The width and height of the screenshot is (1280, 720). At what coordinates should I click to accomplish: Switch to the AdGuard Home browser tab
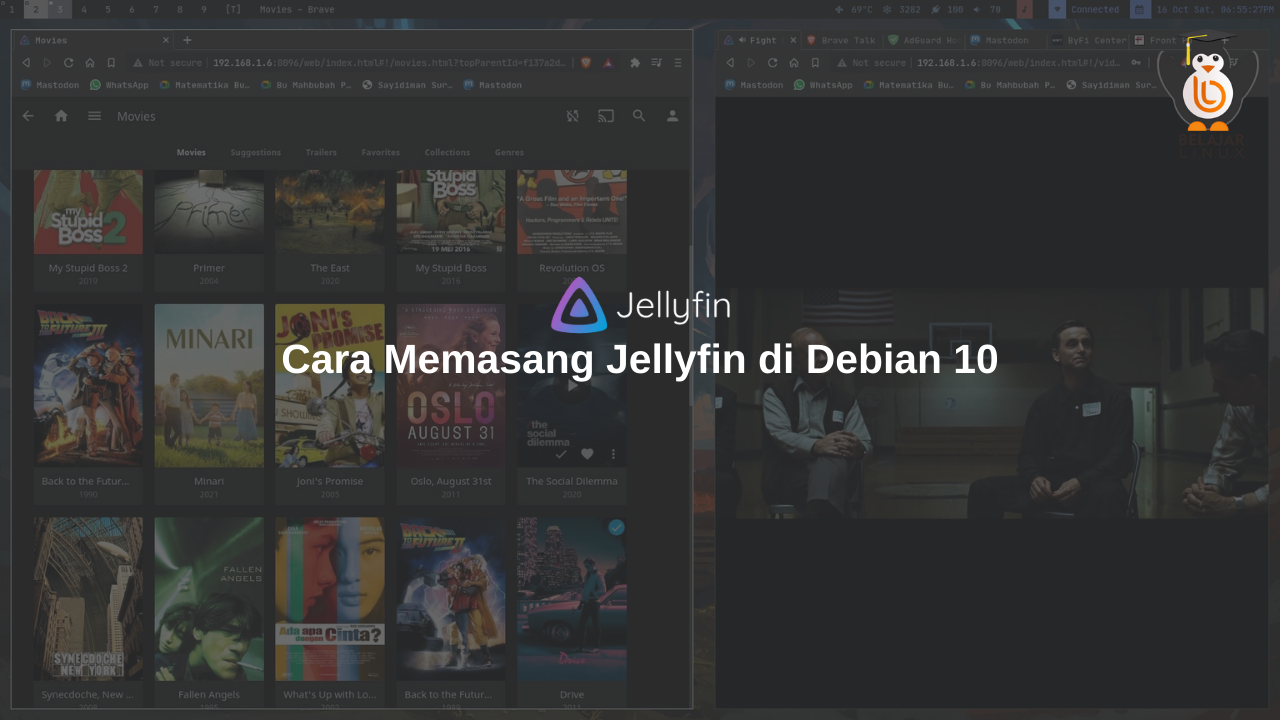[x=924, y=40]
